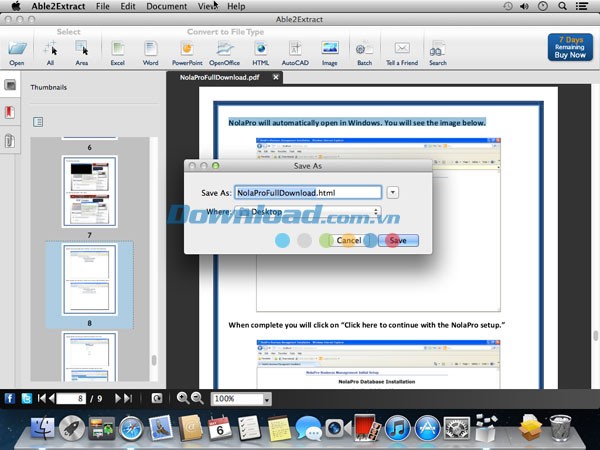
Task: Show the bookmarks side panel icon
Action: click(10, 112)
